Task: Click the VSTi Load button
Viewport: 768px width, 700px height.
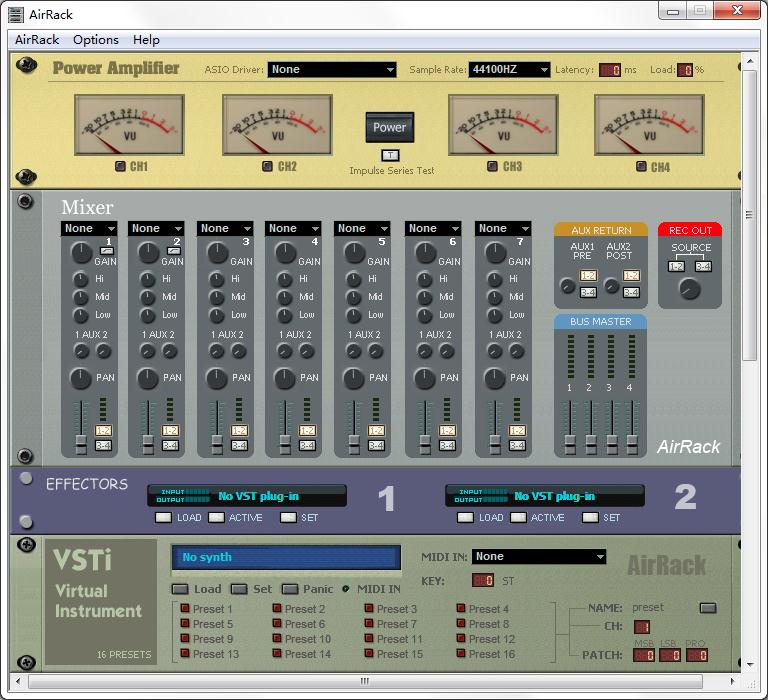Action: [x=181, y=589]
